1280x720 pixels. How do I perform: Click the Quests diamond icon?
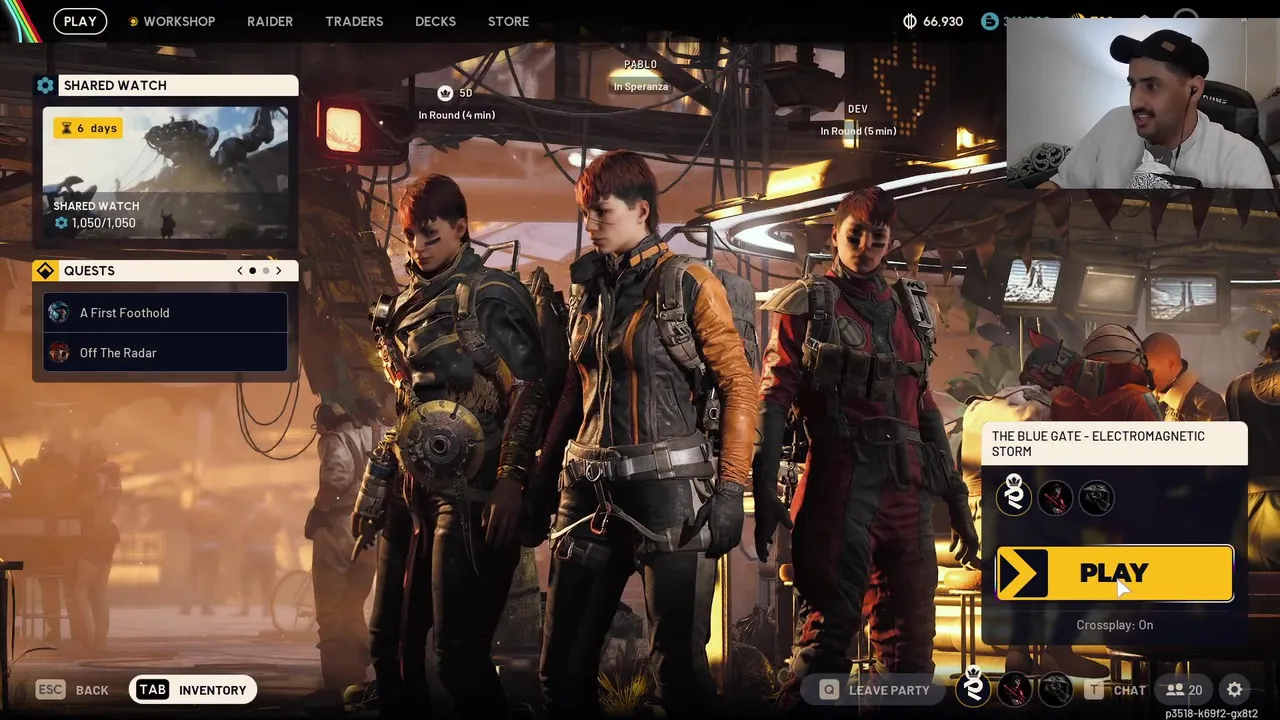point(45,271)
